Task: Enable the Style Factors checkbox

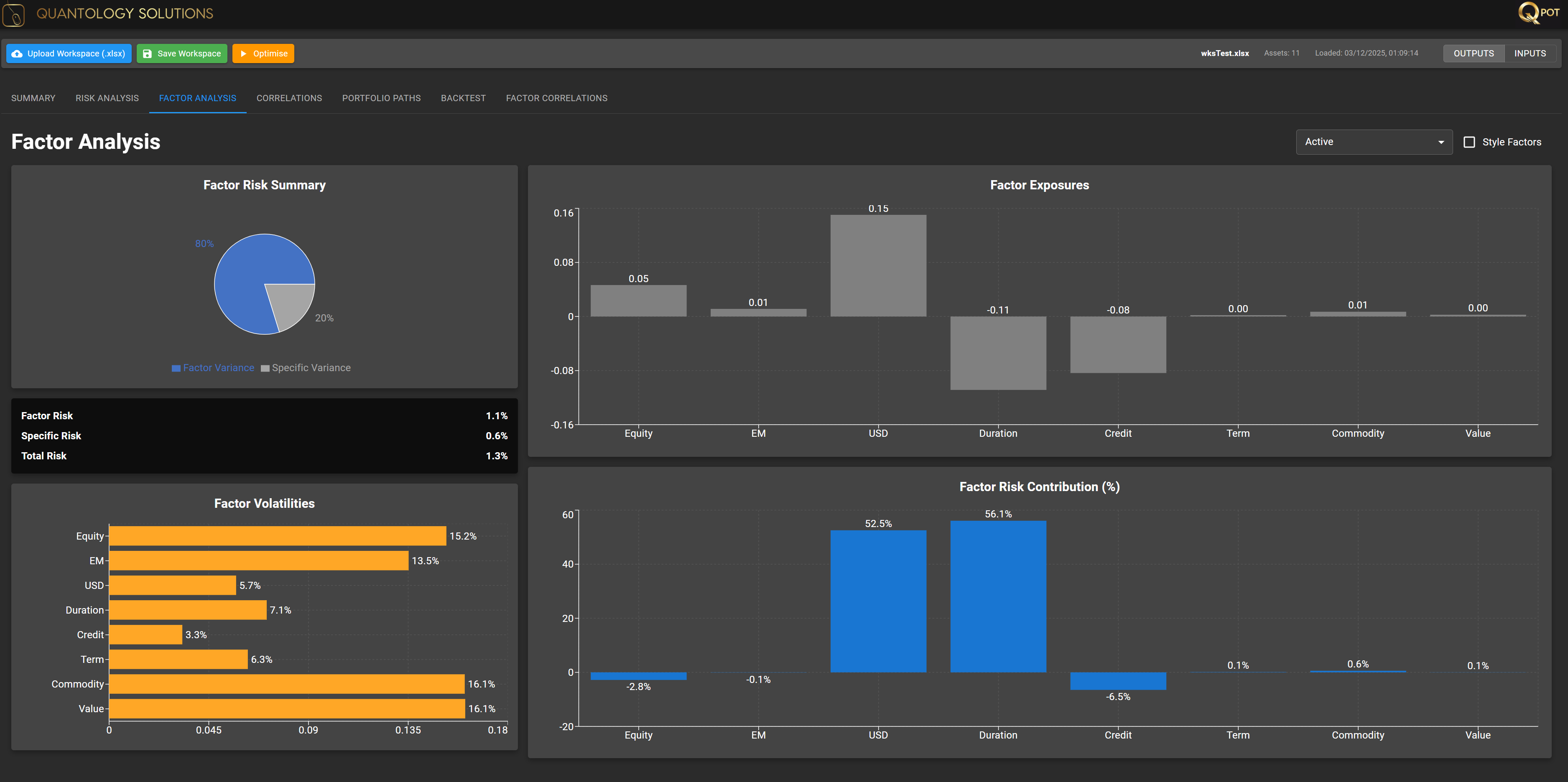Action: [x=1469, y=142]
